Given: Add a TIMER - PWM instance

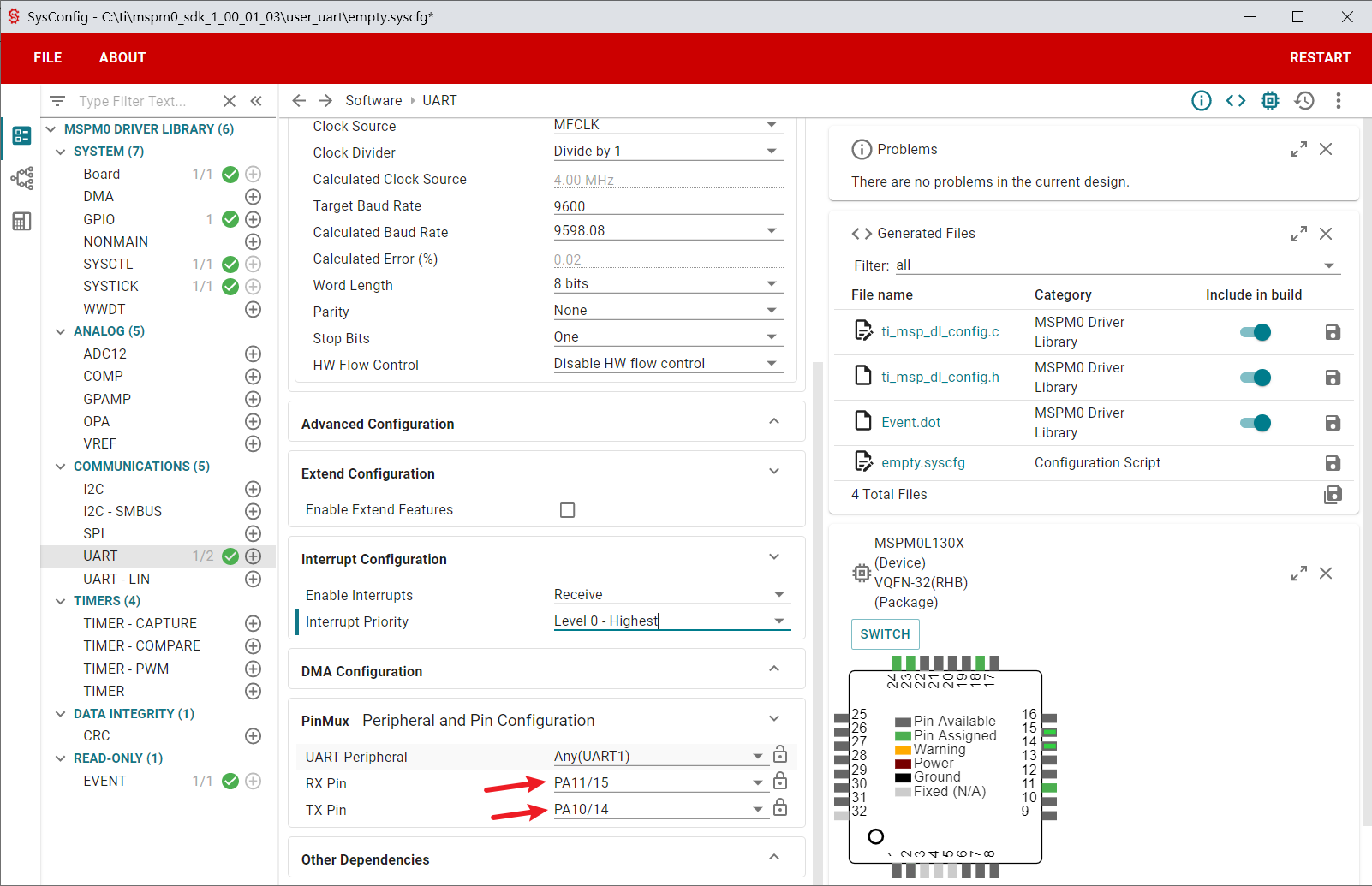Looking at the screenshot, I should (x=254, y=669).
